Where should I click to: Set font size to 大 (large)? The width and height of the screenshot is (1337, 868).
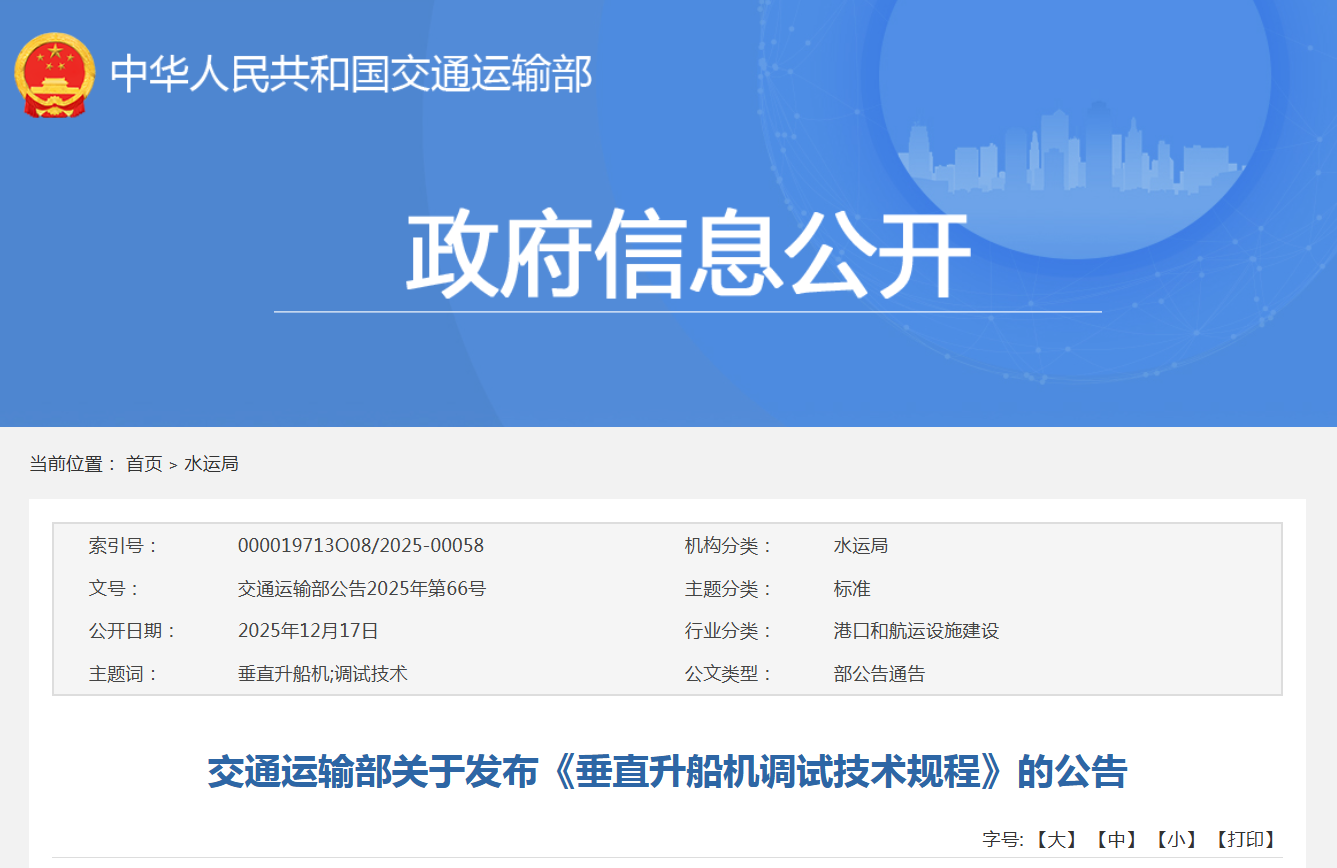pyautogui.click(x=1054, y=840)
